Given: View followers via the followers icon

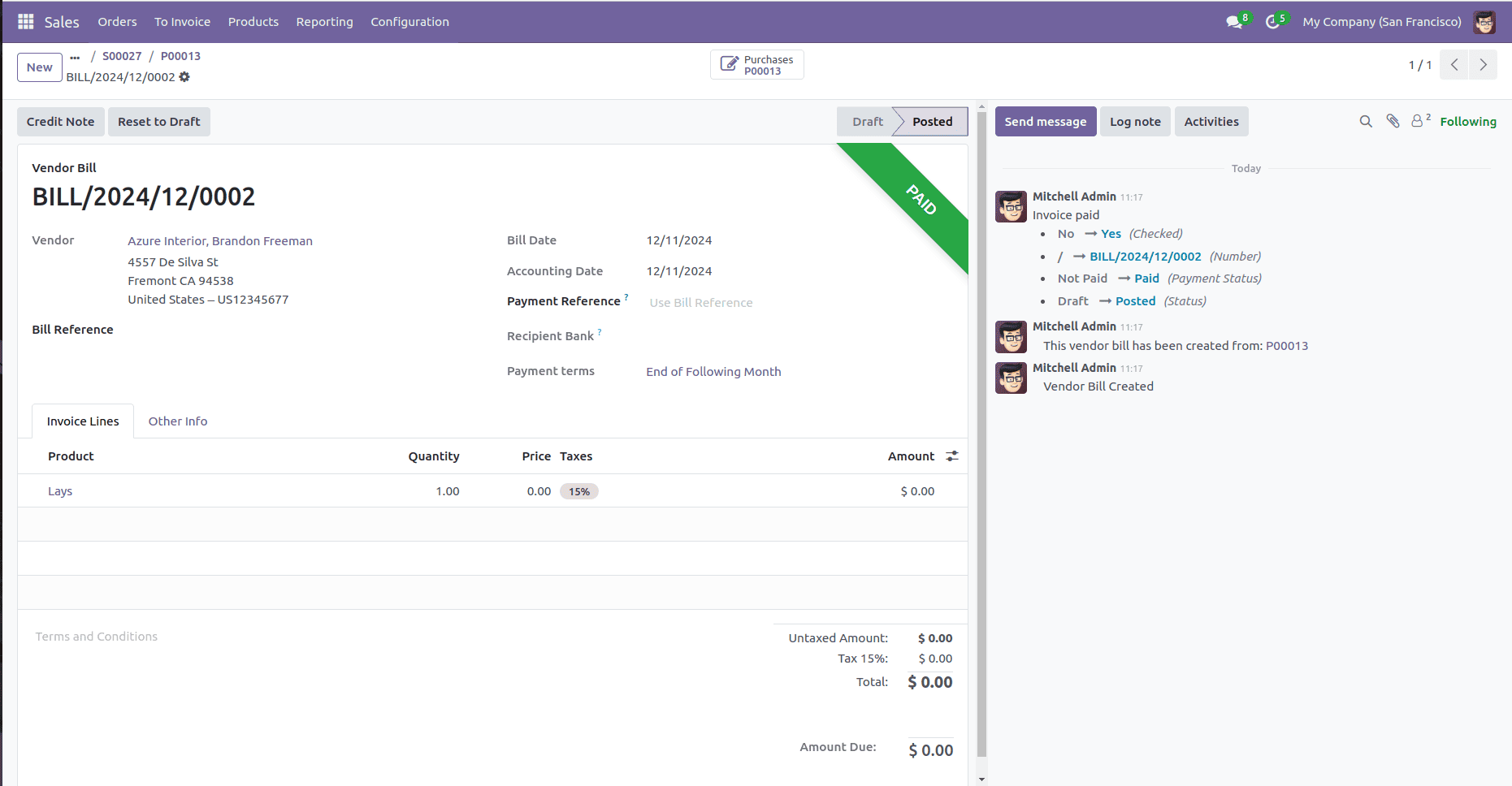Looking at the screenshot, I should coord(1419,121).
